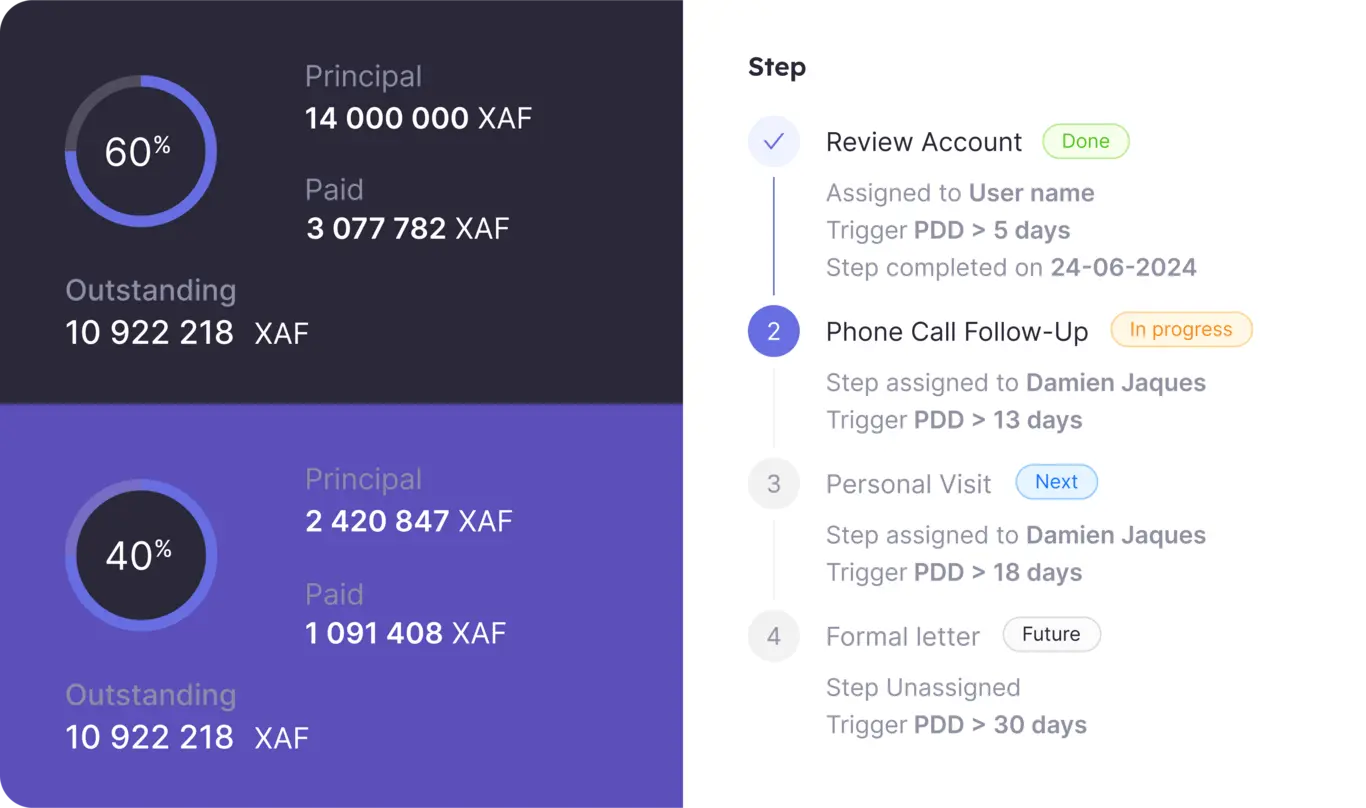Screen dimensions: 1366x808
Task: Select the step 2 circle icon
Action: [773, 332]
